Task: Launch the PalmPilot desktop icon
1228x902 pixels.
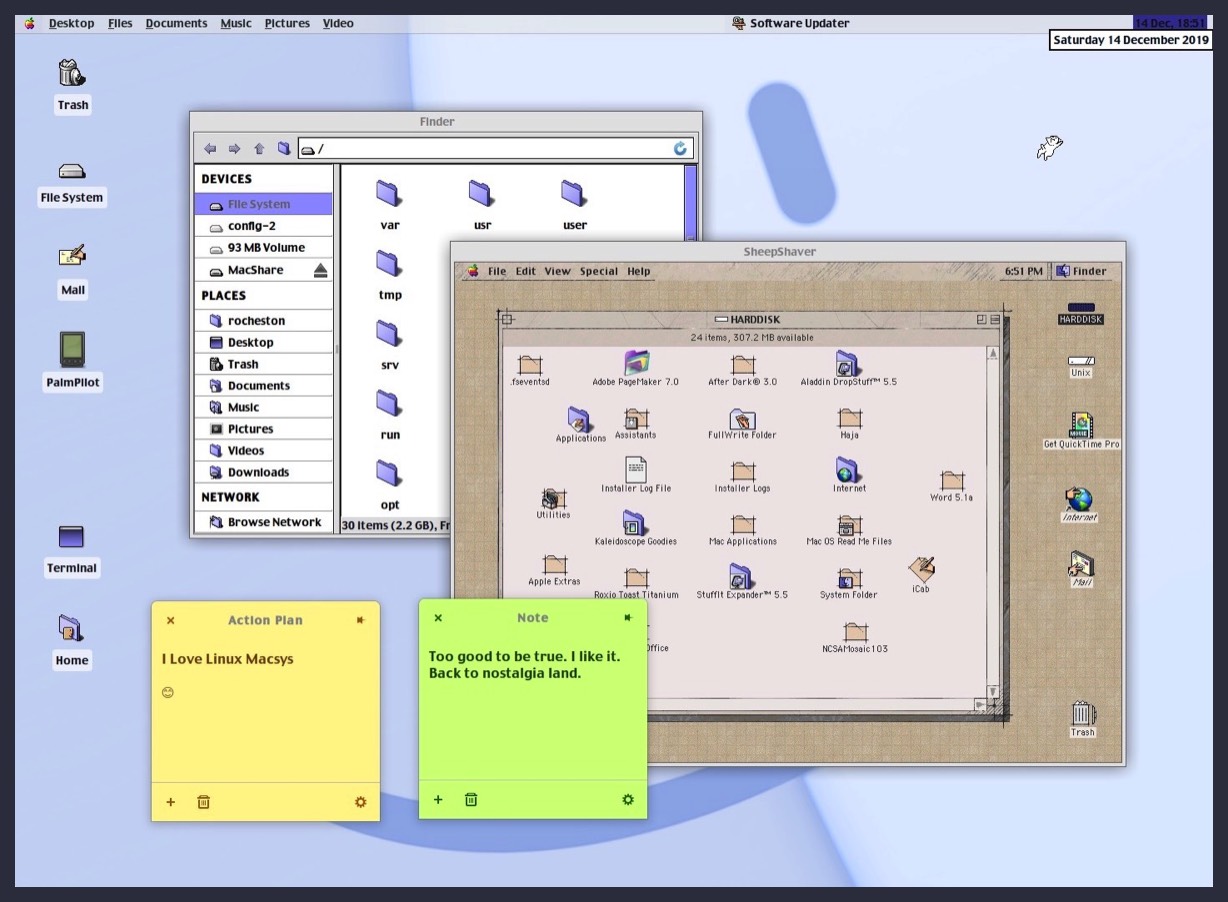Action: [x=72, y=351]
